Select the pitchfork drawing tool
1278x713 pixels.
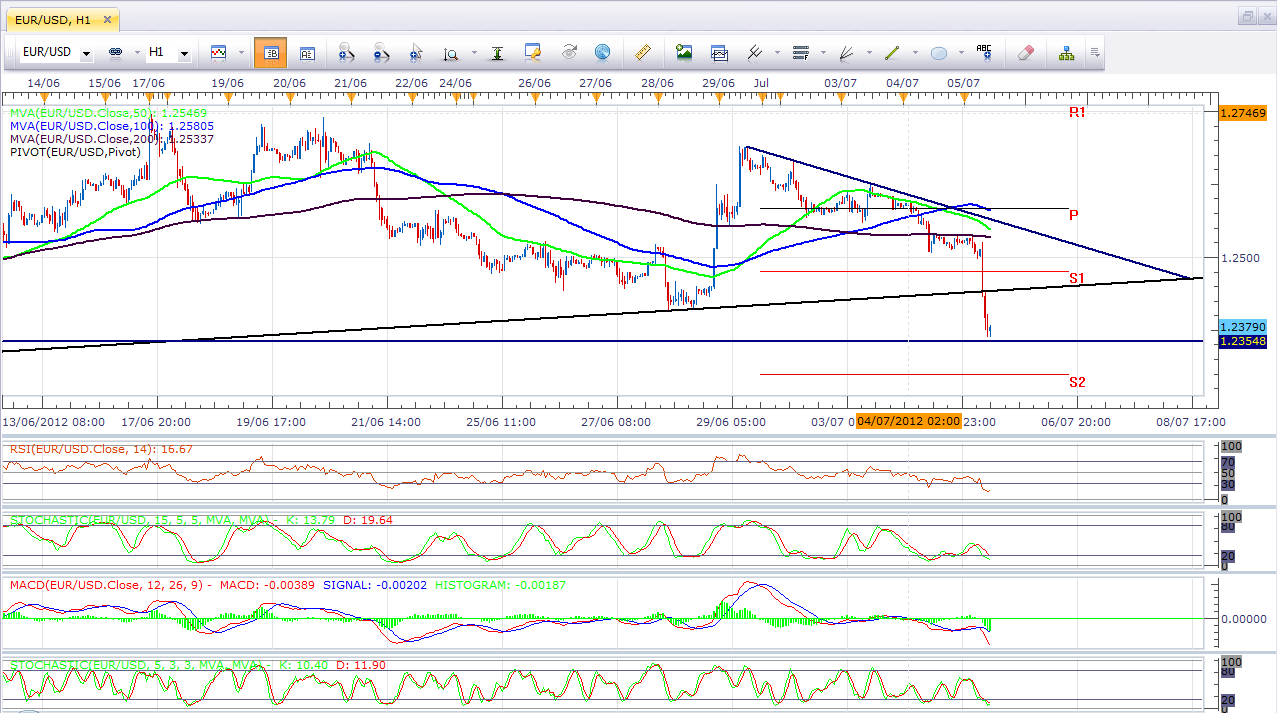click(755, 52)
